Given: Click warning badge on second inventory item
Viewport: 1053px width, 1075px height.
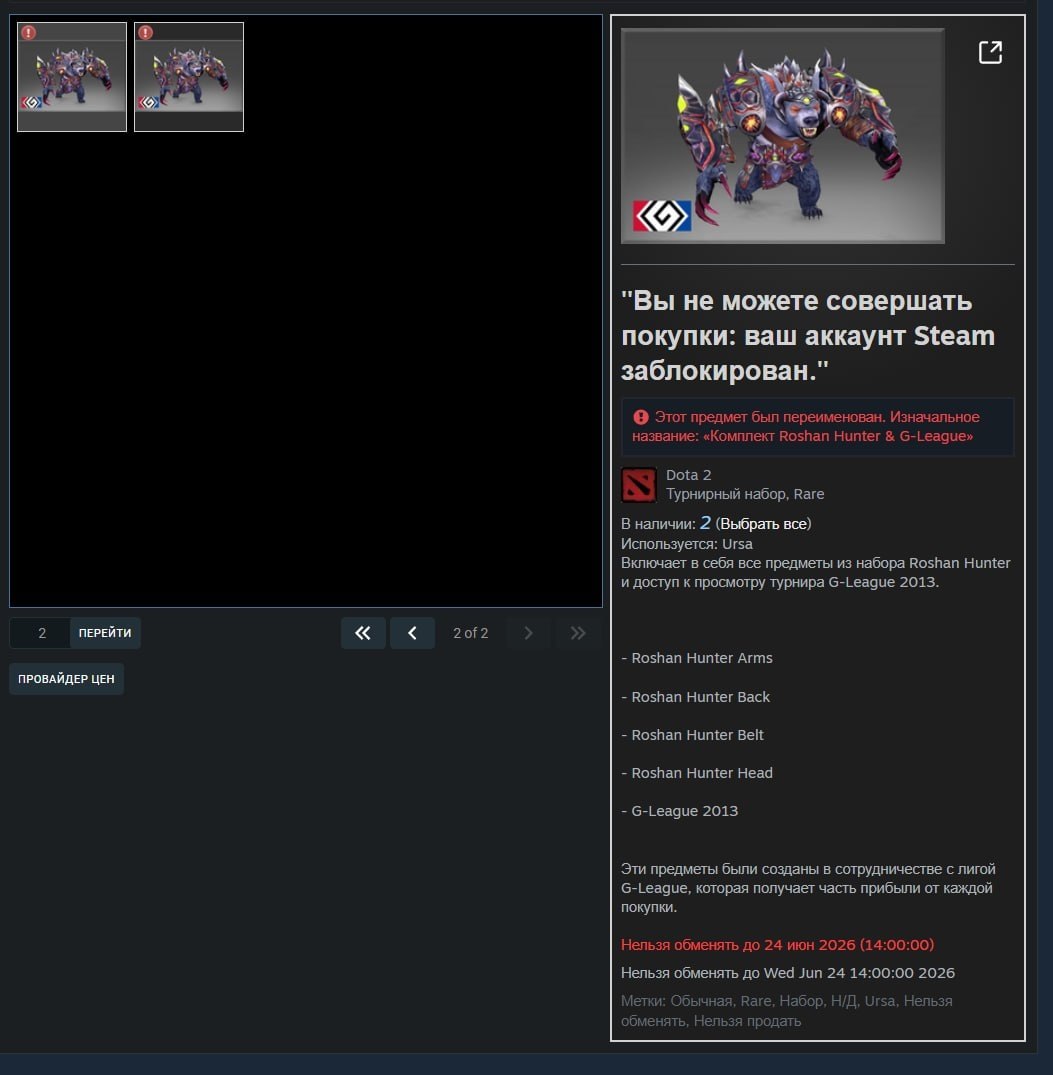Looking at the screenshot, I should [145, 32].
